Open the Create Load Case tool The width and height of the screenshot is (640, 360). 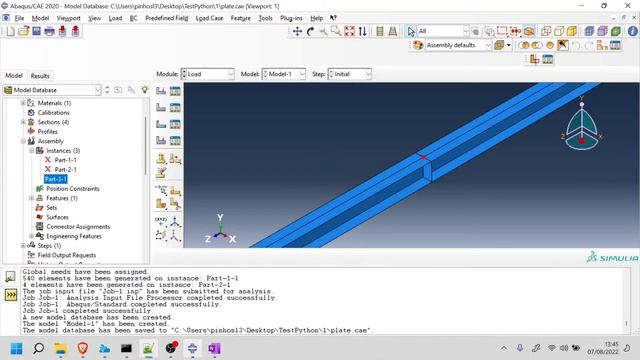coord(161,140)
